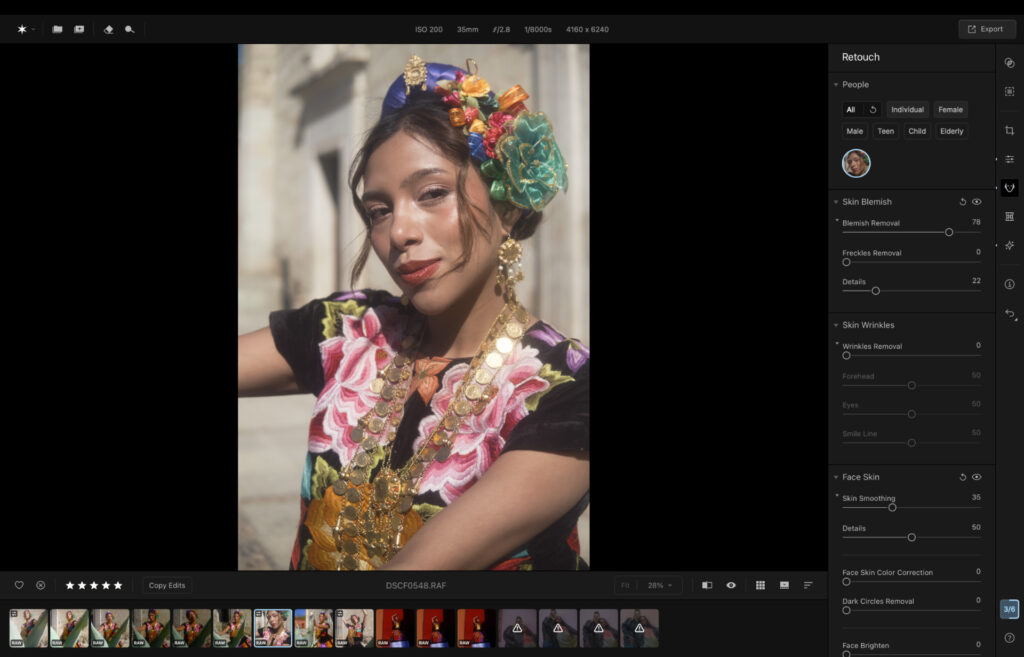The height and width of the screenshot is (657, 1024).
Task: Collapse the People section
Action: point(836,84)
